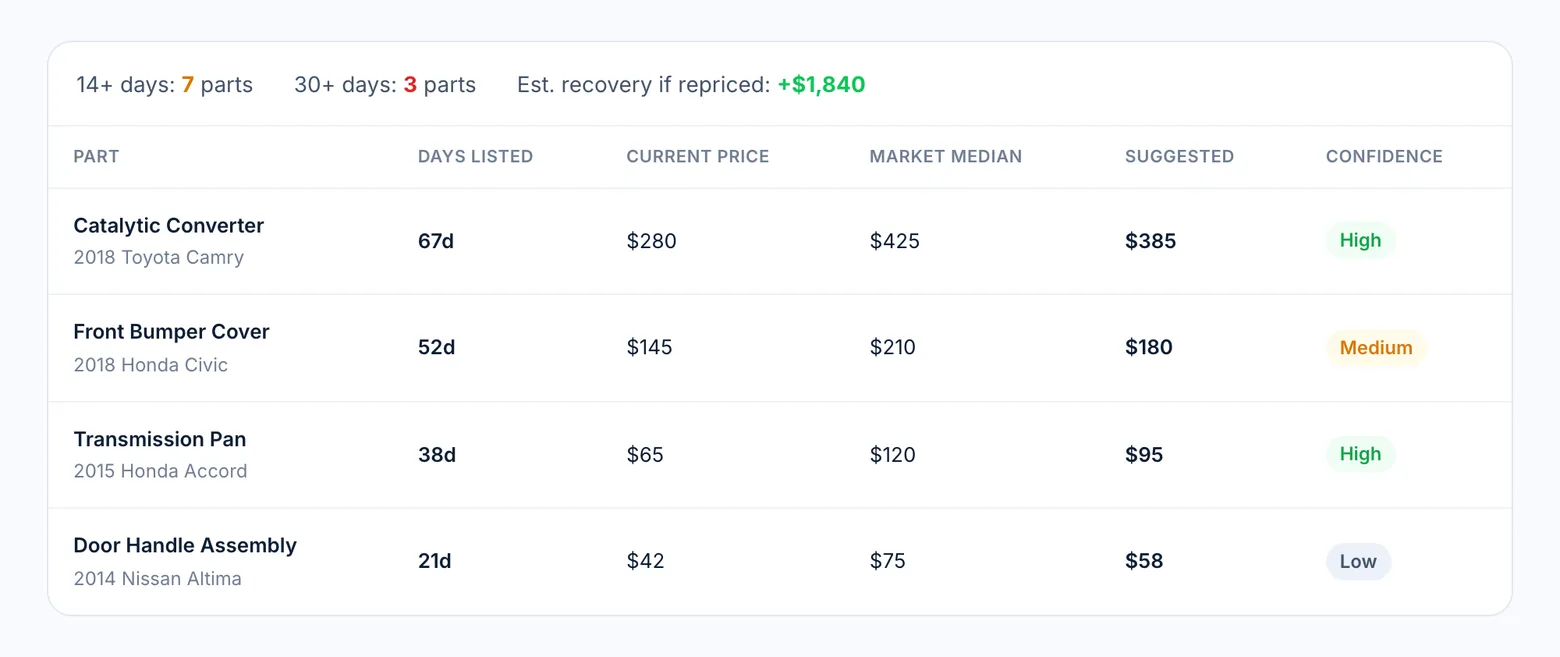The image size is (1560, 657).
Task: Sort by the Suggested column header
Action: (x=1179, y=156)
